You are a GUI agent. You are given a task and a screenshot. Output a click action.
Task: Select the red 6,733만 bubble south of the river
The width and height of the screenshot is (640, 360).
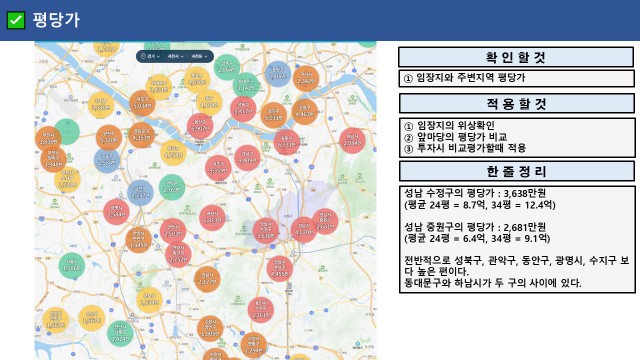287,142
